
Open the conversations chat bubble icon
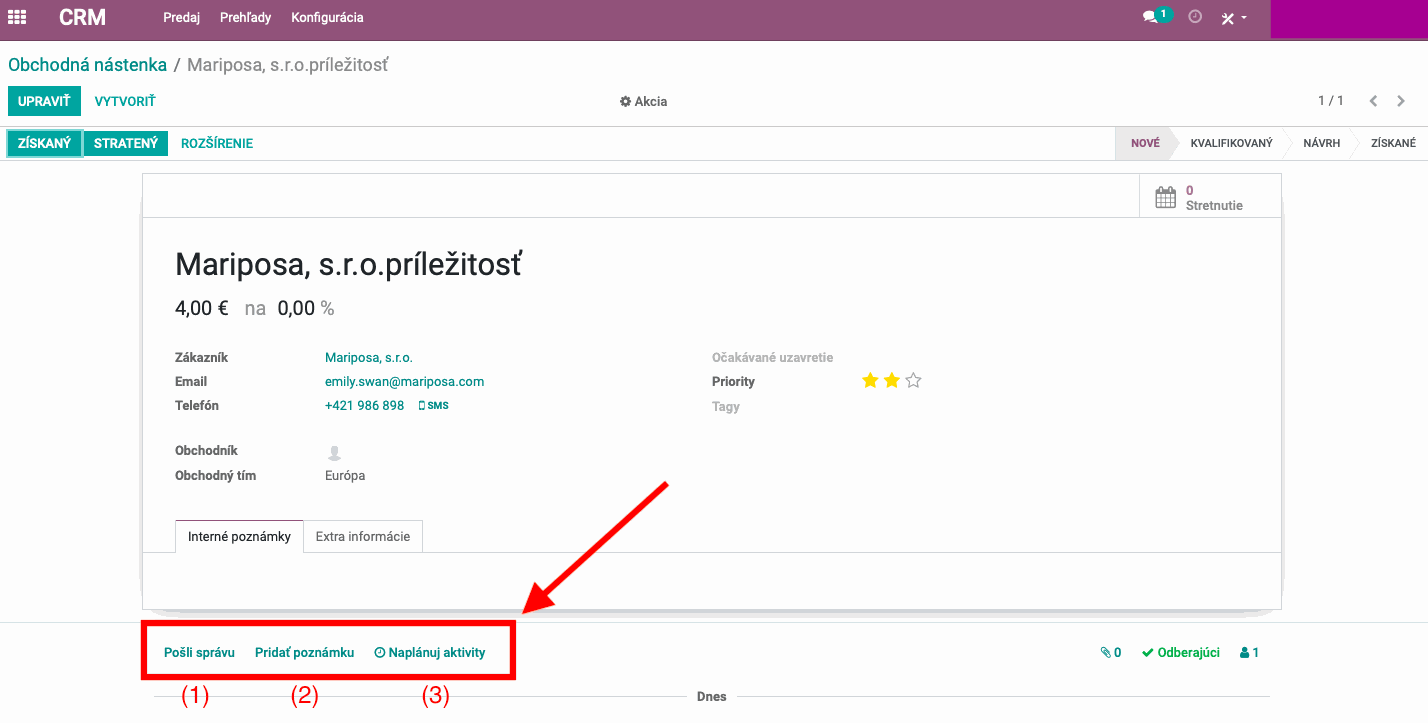[x=1150, y=18]
